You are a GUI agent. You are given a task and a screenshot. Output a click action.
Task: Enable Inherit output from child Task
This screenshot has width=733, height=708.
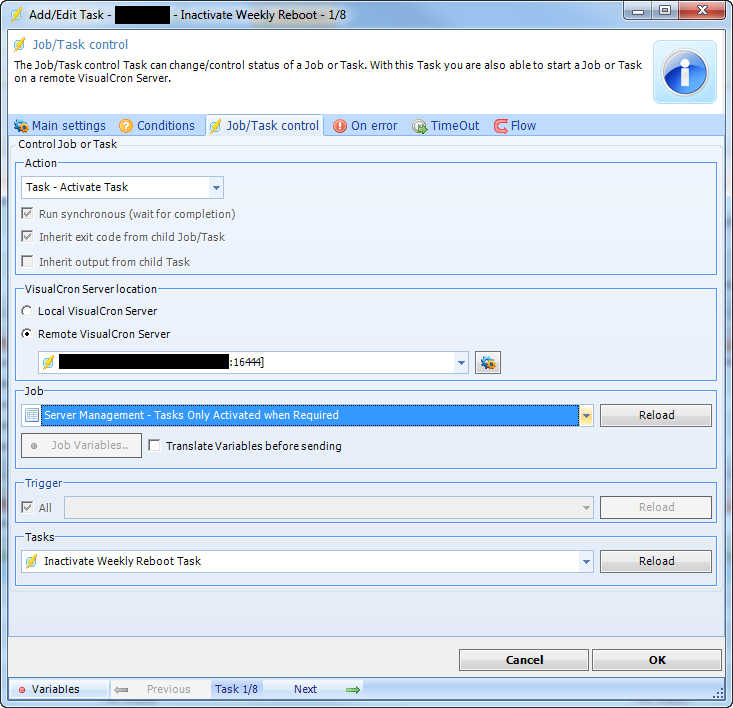click(28, 262)
